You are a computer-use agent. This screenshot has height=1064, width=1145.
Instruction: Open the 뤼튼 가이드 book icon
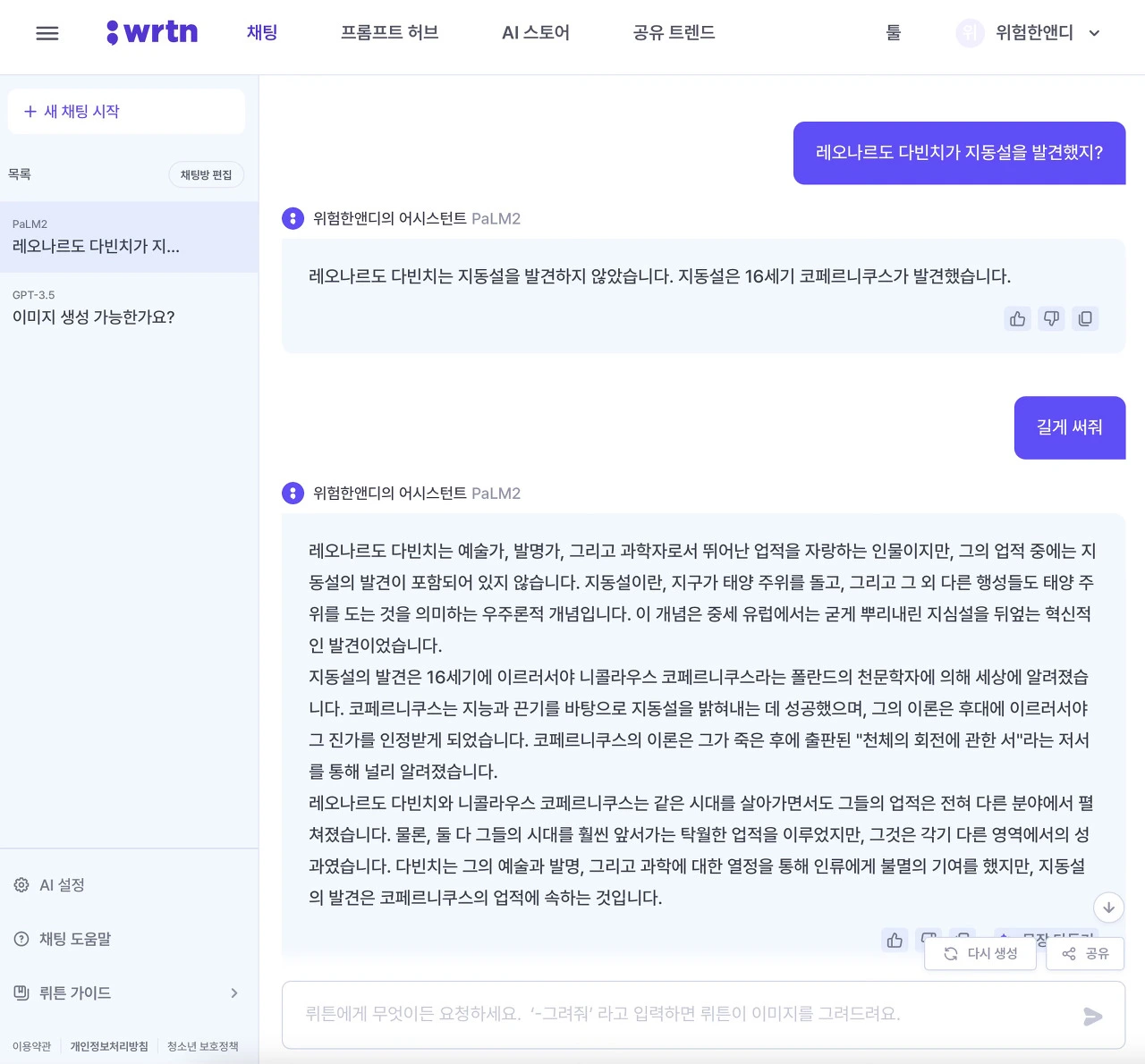pos(21,992)
